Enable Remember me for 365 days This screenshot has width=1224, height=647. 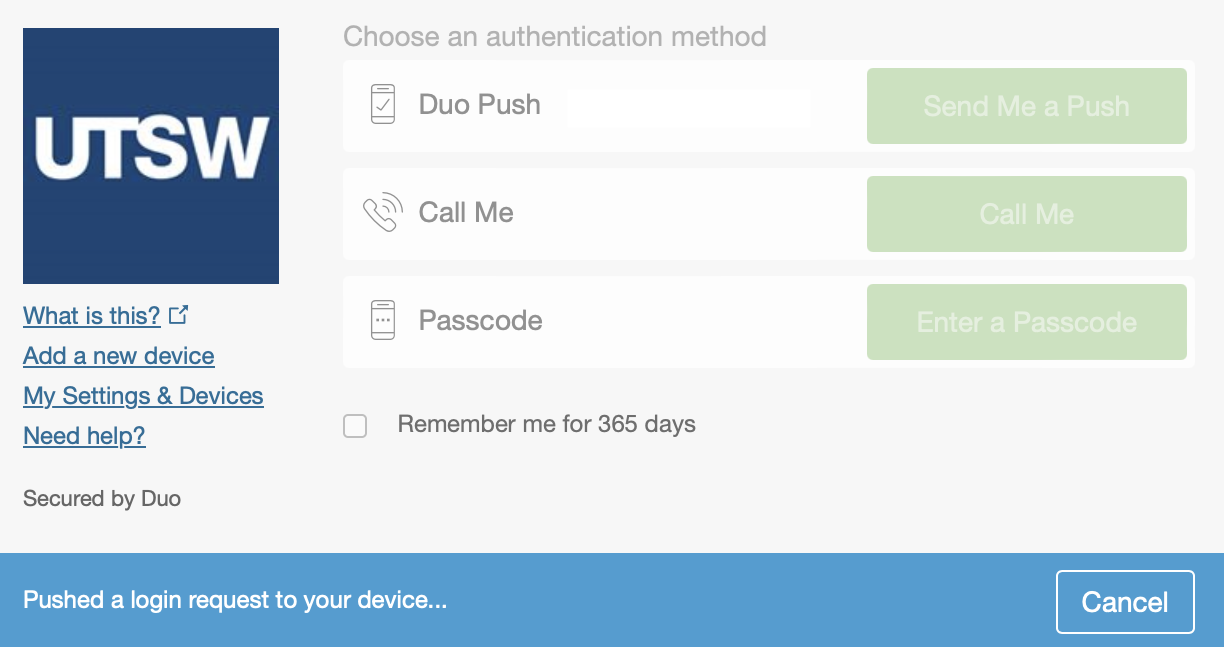pos(355,426)
